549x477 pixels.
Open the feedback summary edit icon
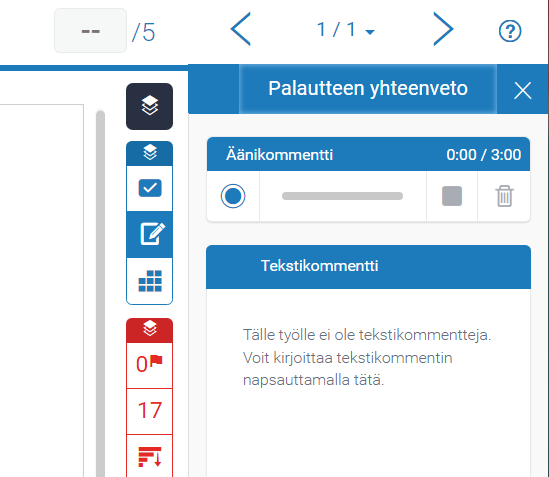coord(150,234)
